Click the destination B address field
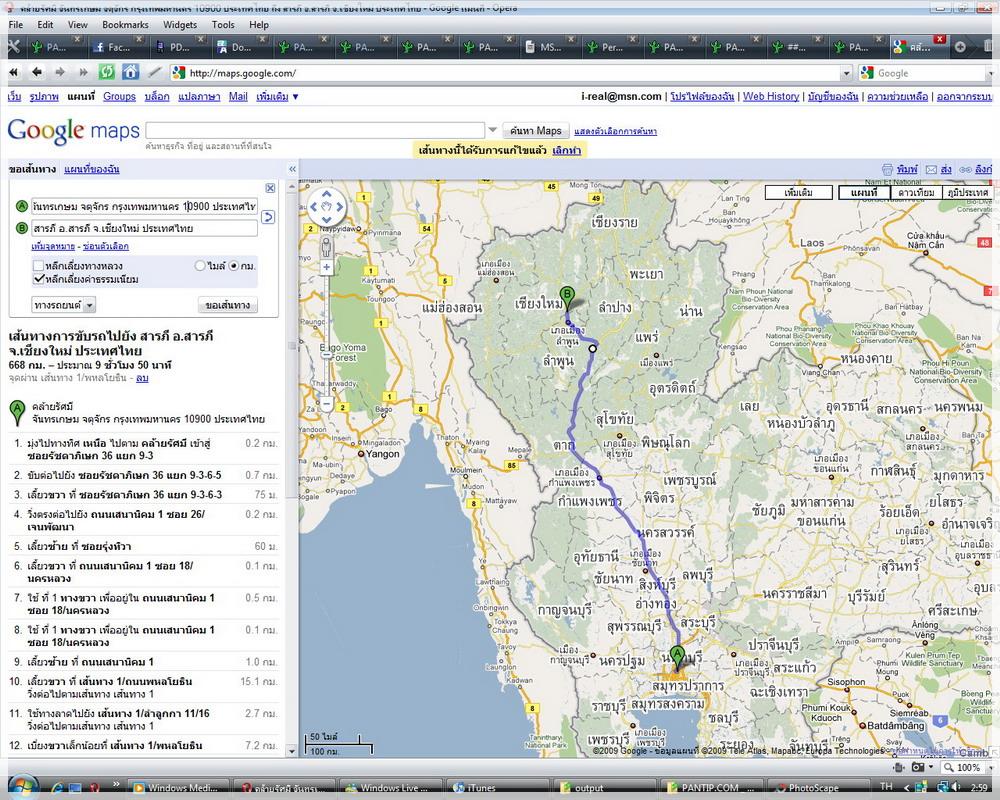 [x=144, y=228]
